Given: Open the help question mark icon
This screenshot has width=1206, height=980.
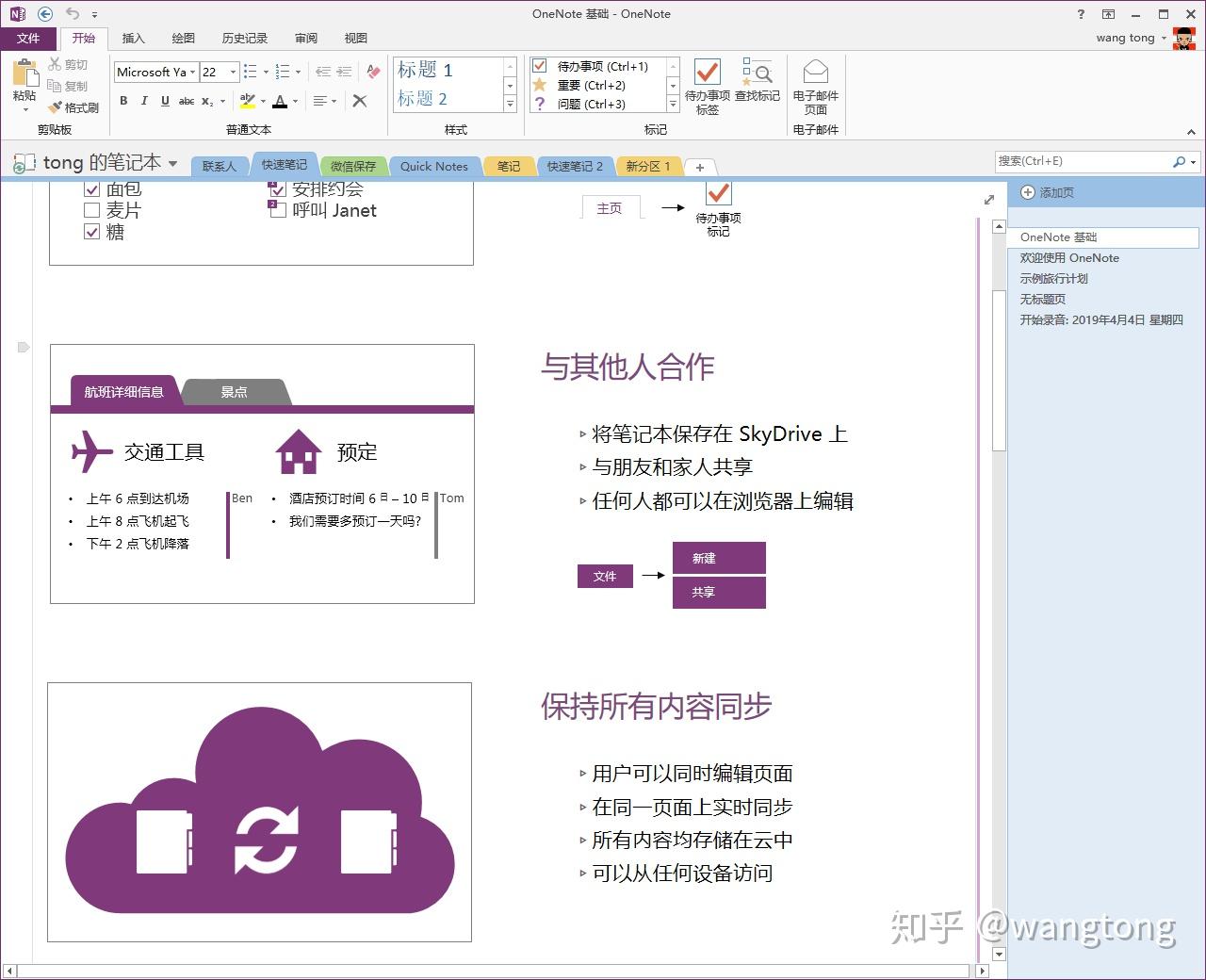Looking at the screenshot, I should (x=1081, y=14).
